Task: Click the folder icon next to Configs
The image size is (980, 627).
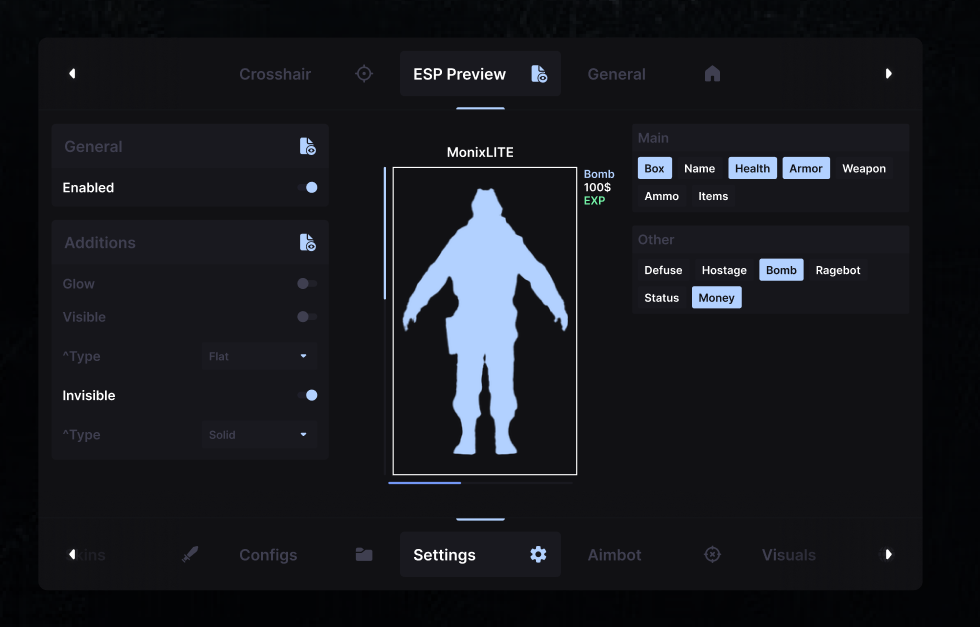Action: [x=364, y=554]
